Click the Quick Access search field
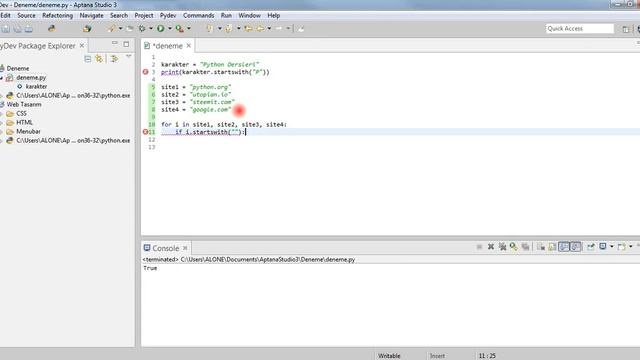This screenshot has width=640, height=360. tap(580, 29)
